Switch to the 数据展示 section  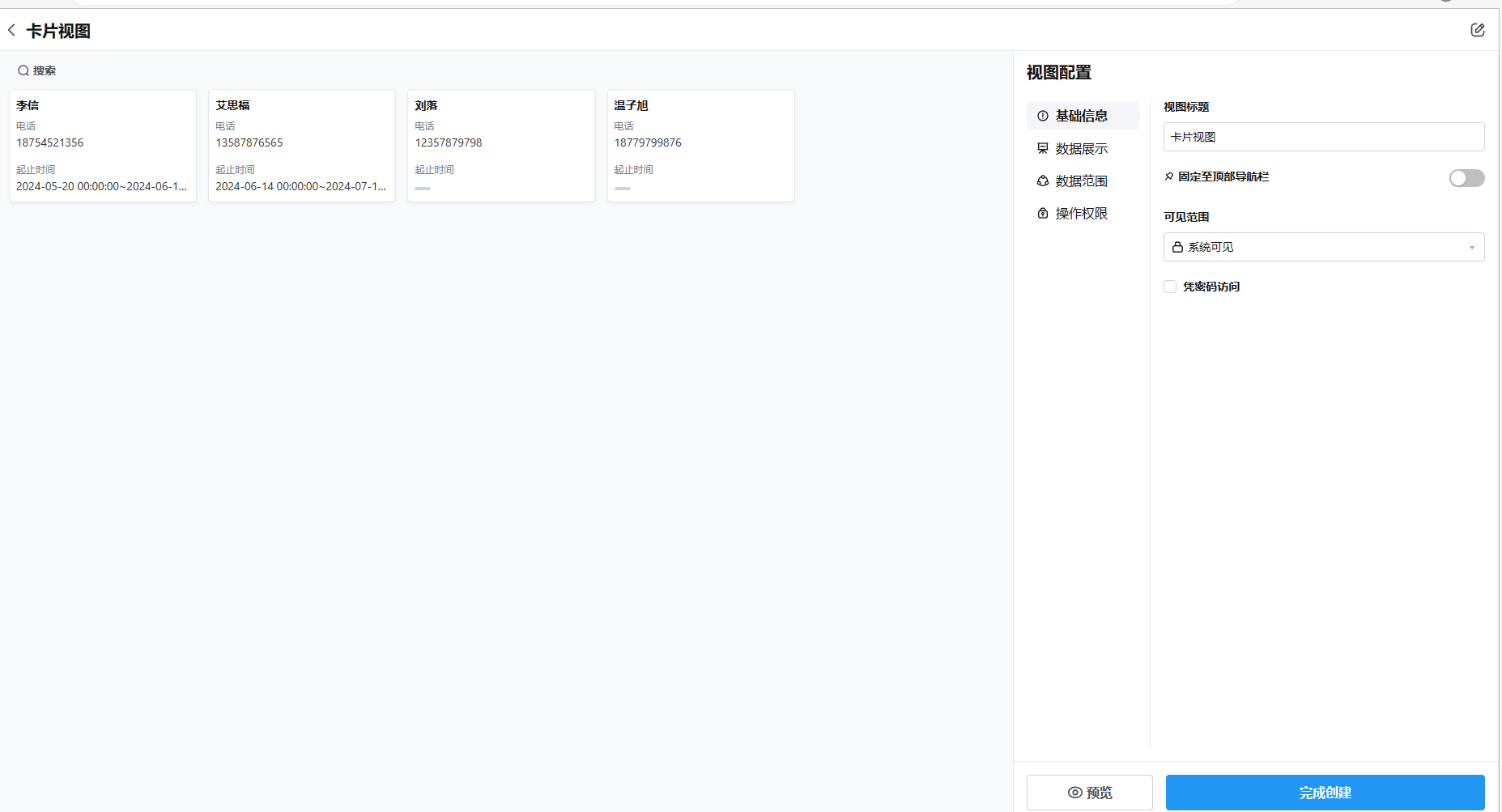[1082, 148]
